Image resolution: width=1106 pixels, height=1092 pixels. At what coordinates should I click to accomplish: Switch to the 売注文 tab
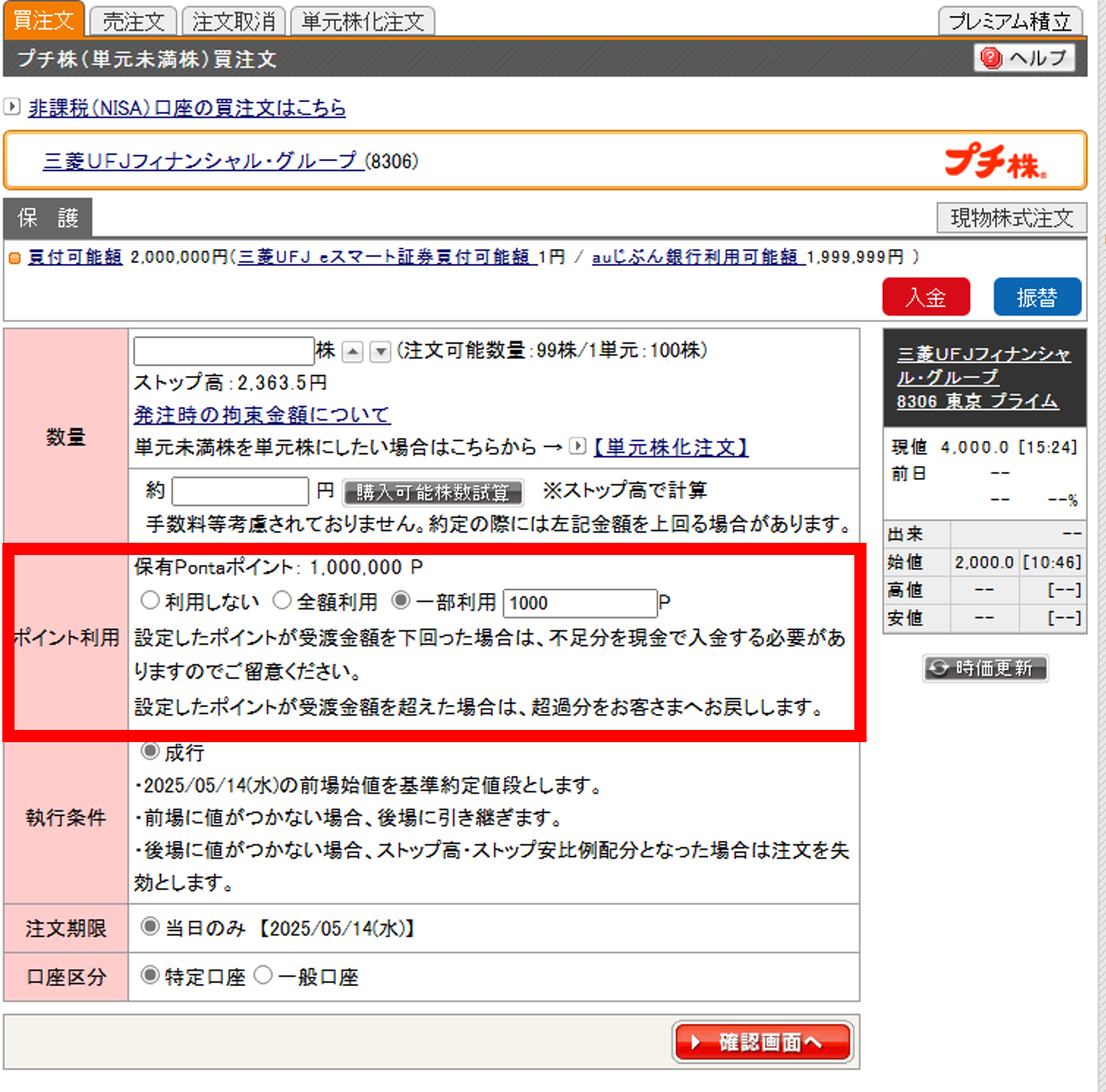[134, 22]
